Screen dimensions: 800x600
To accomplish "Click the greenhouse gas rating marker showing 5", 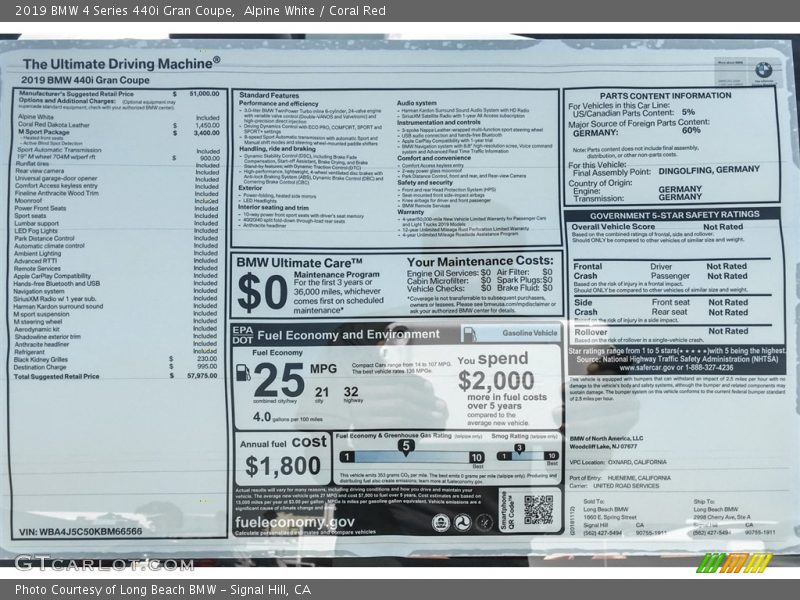I will (x=406, y=447).
